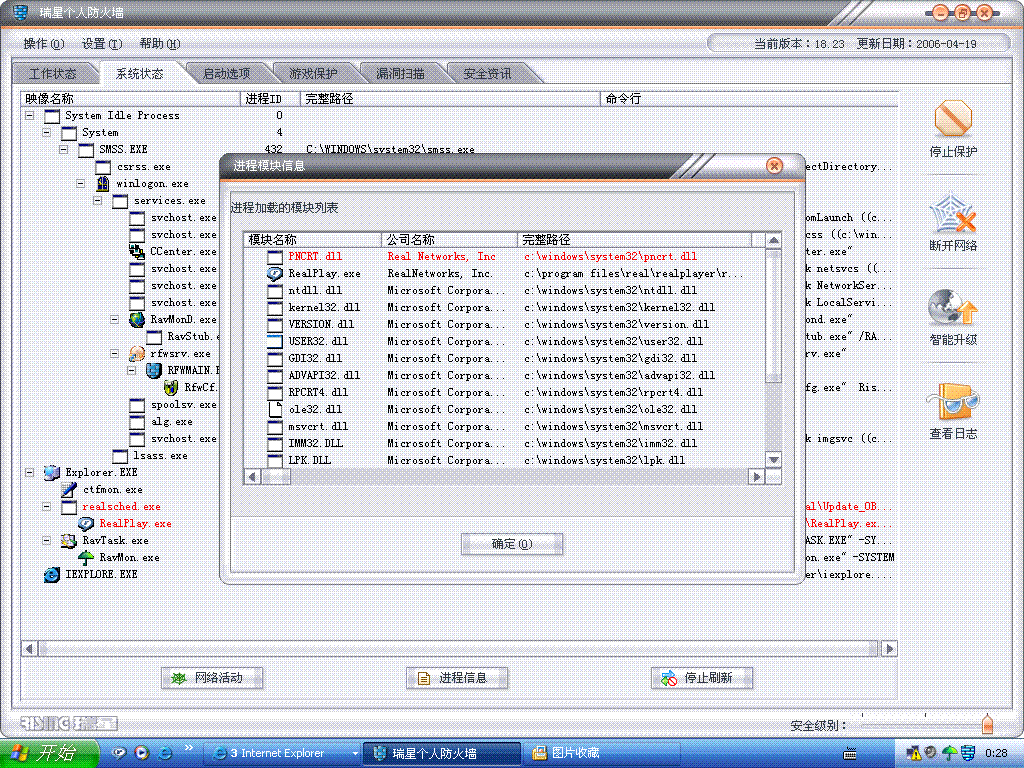Select the winlogon.exe process icon
The width and height of the screenshot is (1024, 768).
[x=103, y=184]
